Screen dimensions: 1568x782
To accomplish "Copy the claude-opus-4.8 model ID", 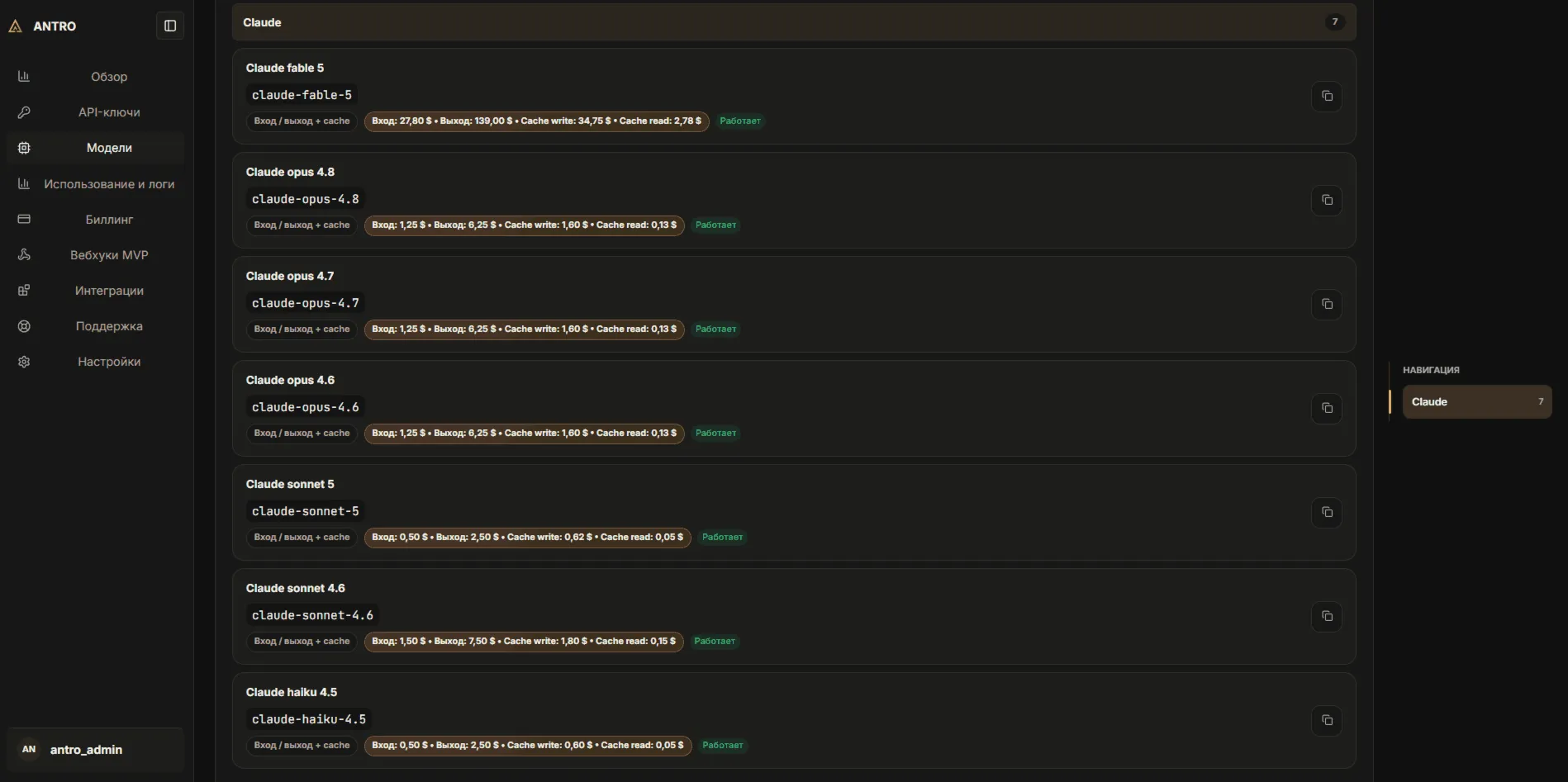I will (1327, 200).
